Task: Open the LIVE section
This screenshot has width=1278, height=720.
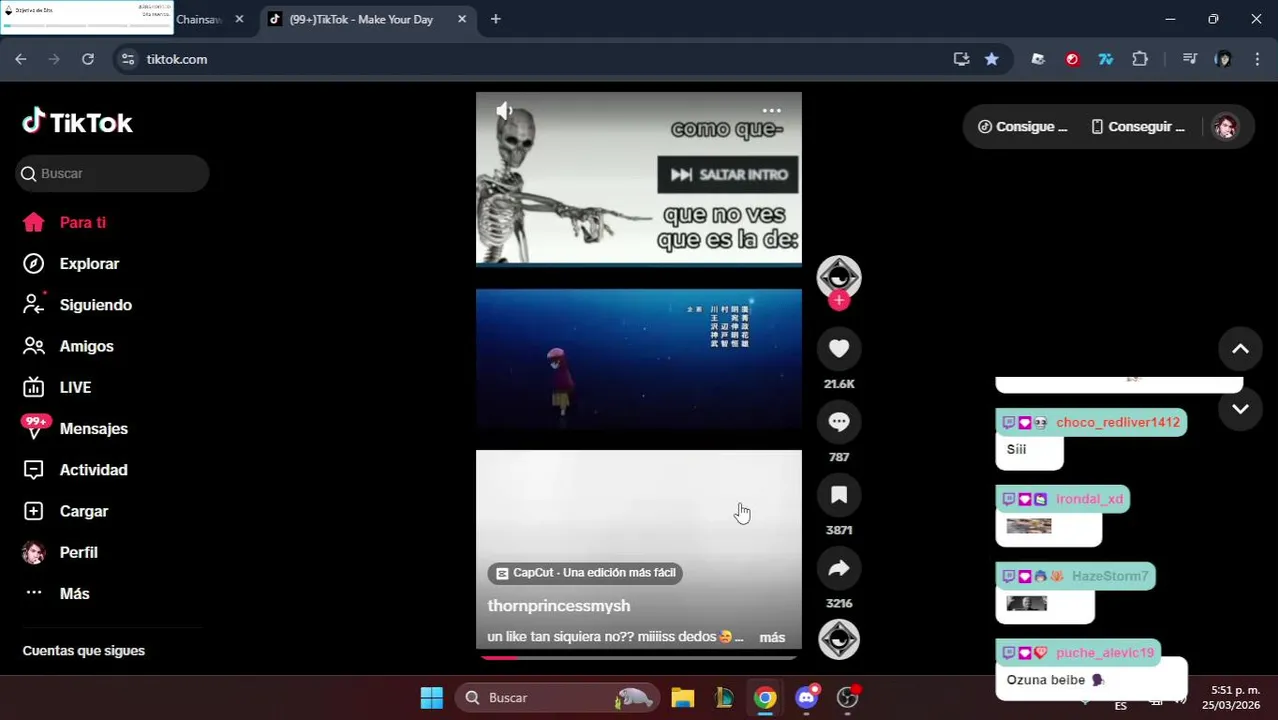Action: 57,387
